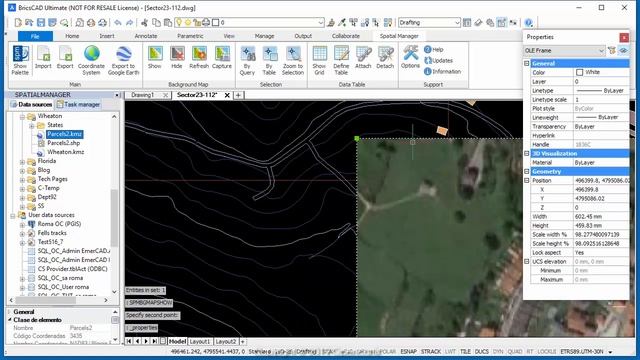Open the Coordinate System globe icon
This screenshot has height=360, width=640.
91,60
